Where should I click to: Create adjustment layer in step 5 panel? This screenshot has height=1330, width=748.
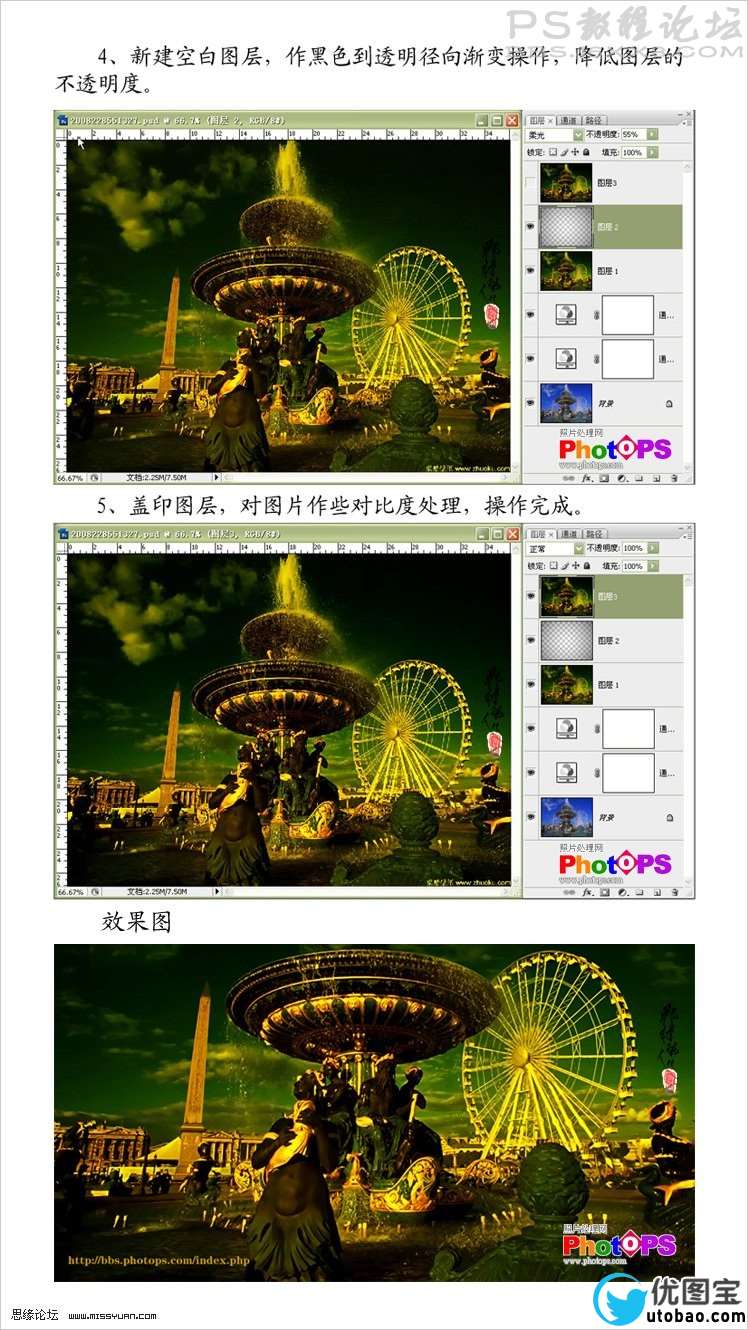(x=621, y=891)
